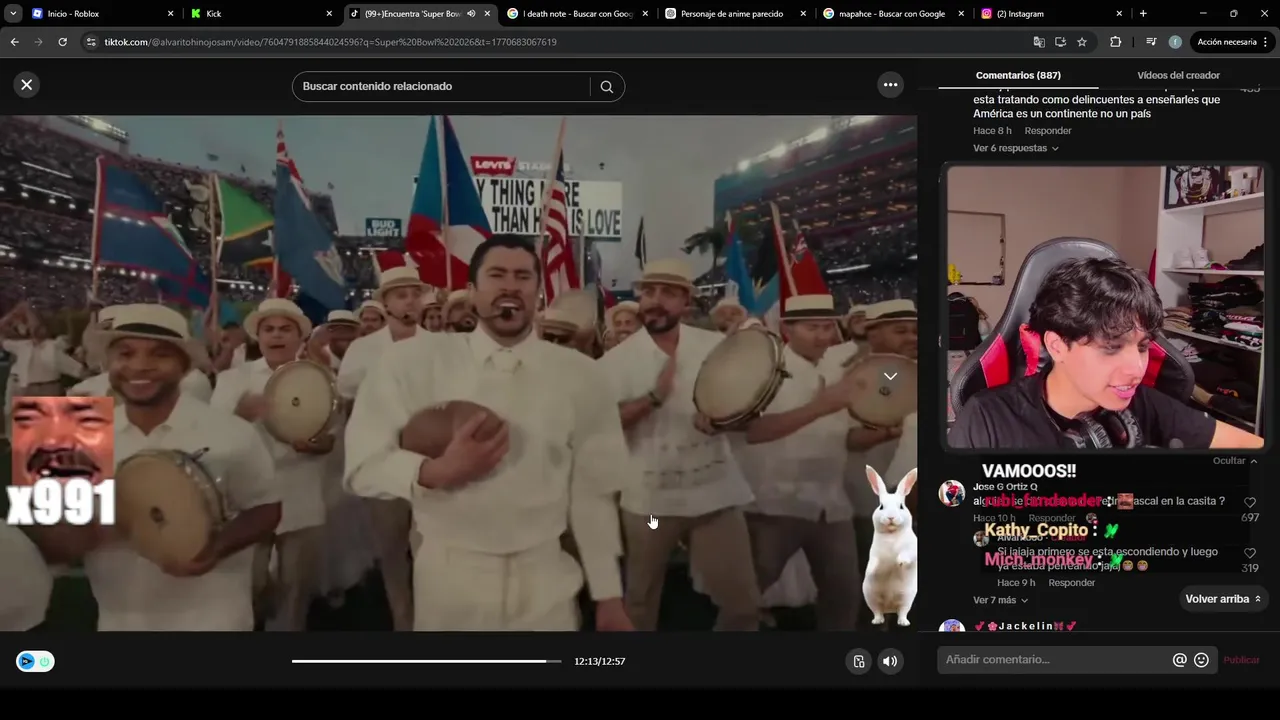Click the time display 12:13/12:57
Viewport: 1280px width, 720px height.
(600, 661)
